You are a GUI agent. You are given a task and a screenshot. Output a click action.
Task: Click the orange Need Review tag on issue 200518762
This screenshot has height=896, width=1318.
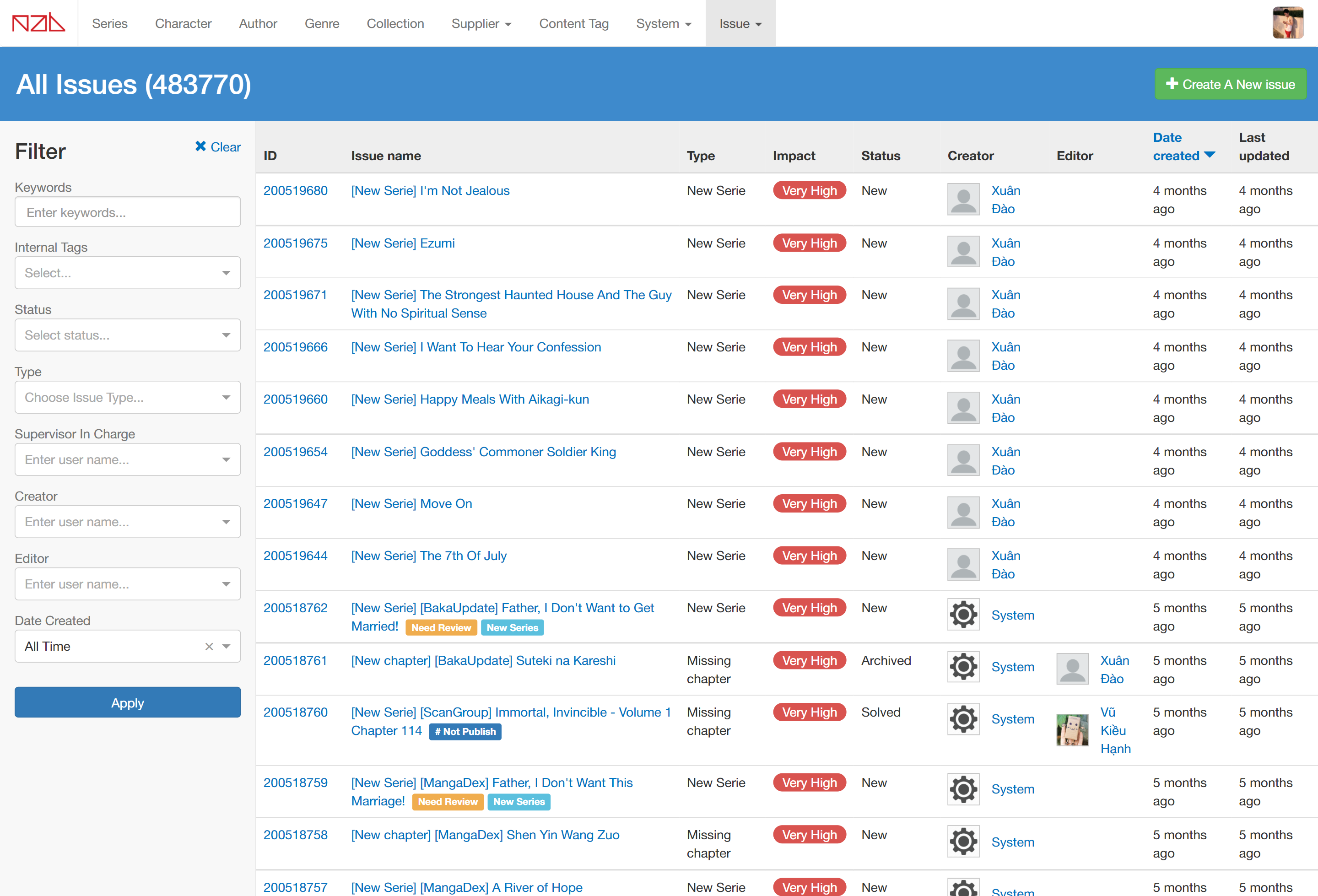(x=441, y=628)
